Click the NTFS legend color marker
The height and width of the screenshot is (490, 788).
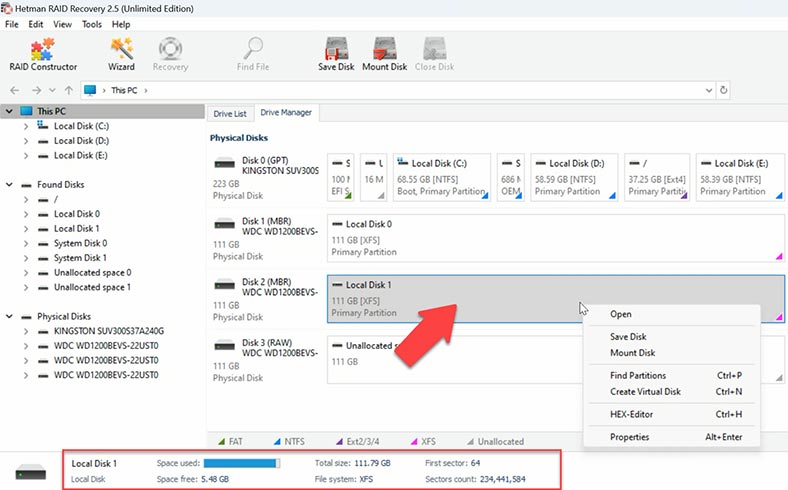277,442
